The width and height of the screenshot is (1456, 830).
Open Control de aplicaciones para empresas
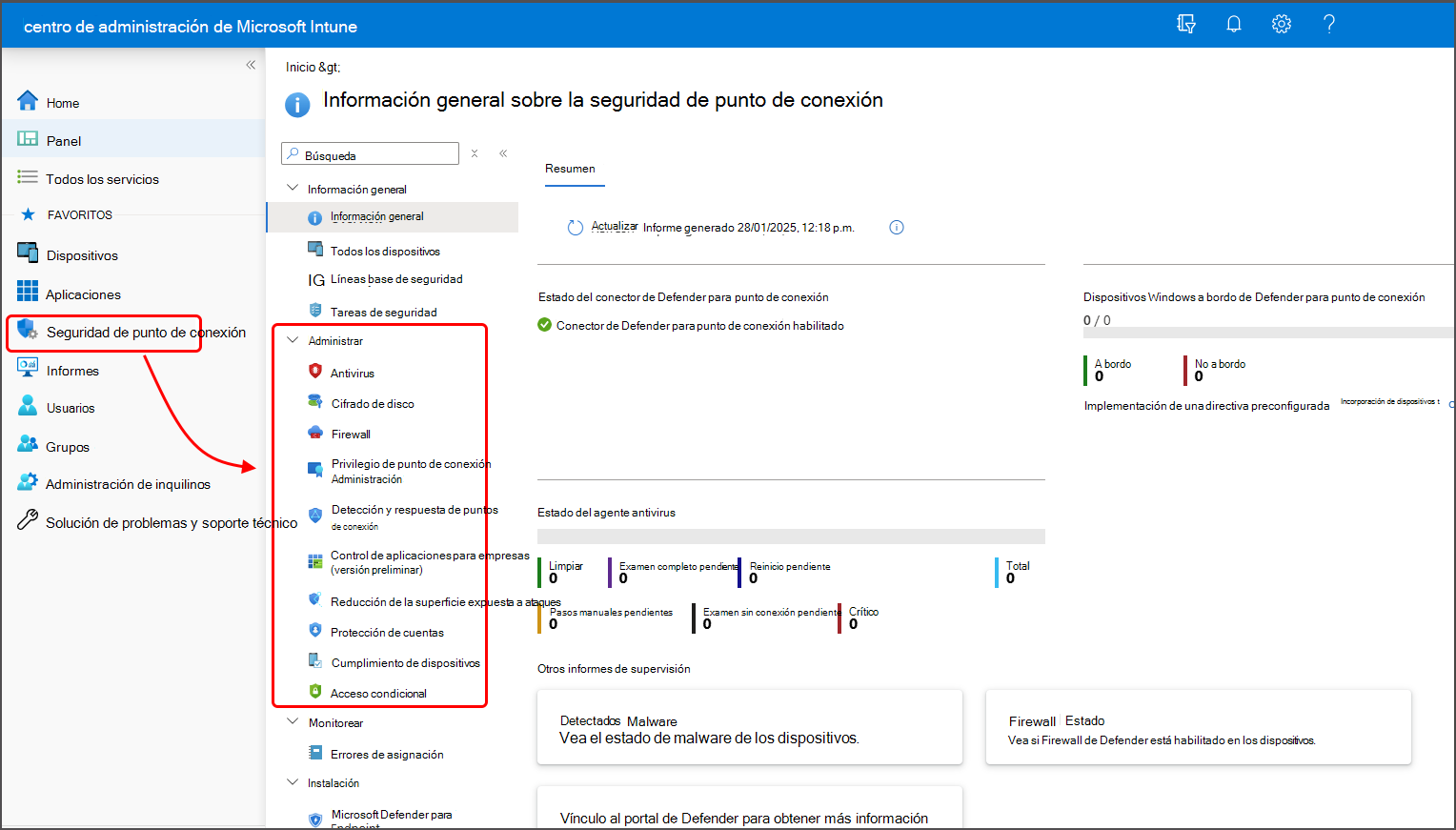coord(429,562)
